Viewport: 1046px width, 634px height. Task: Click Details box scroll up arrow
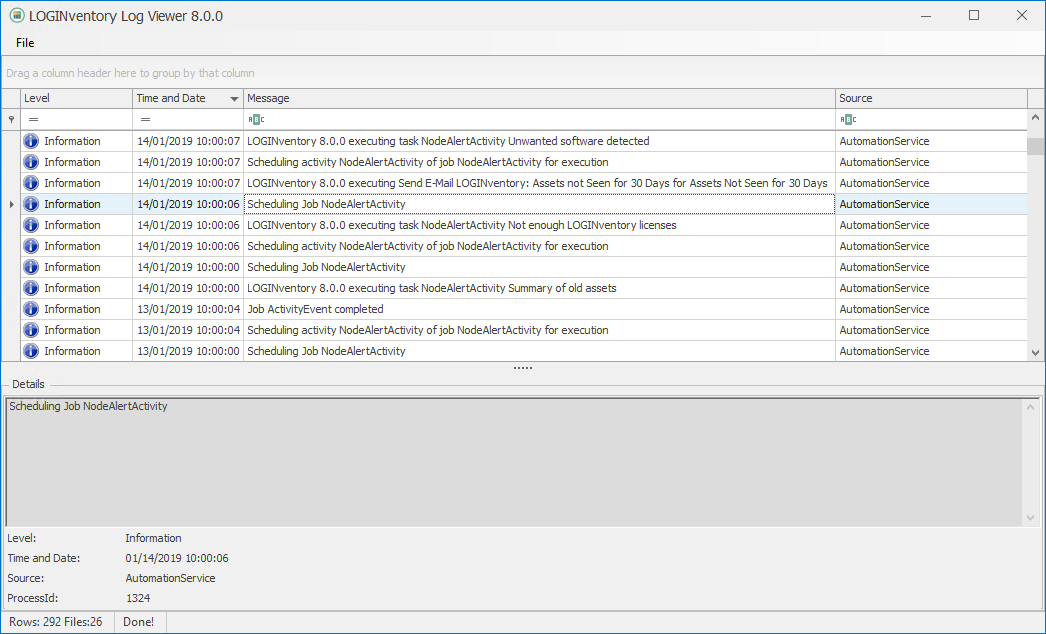coord(1031,407)
